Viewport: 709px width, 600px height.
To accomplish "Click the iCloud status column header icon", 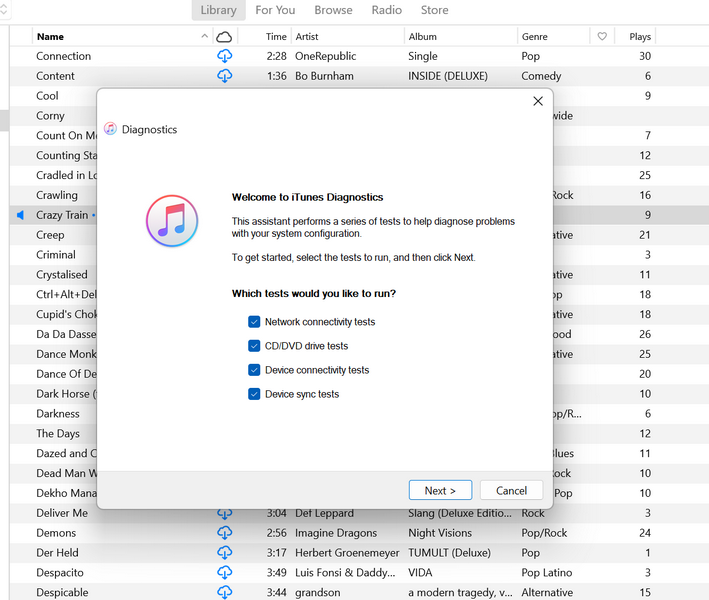I will tap(224, 37).
